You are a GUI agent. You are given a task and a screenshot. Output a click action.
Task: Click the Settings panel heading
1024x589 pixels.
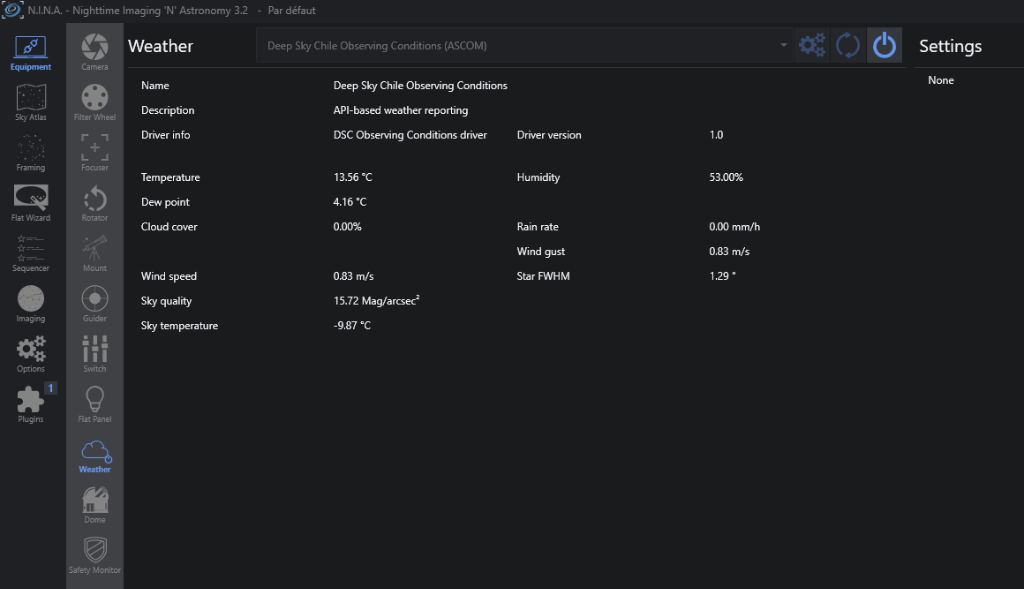click(950, 46)
